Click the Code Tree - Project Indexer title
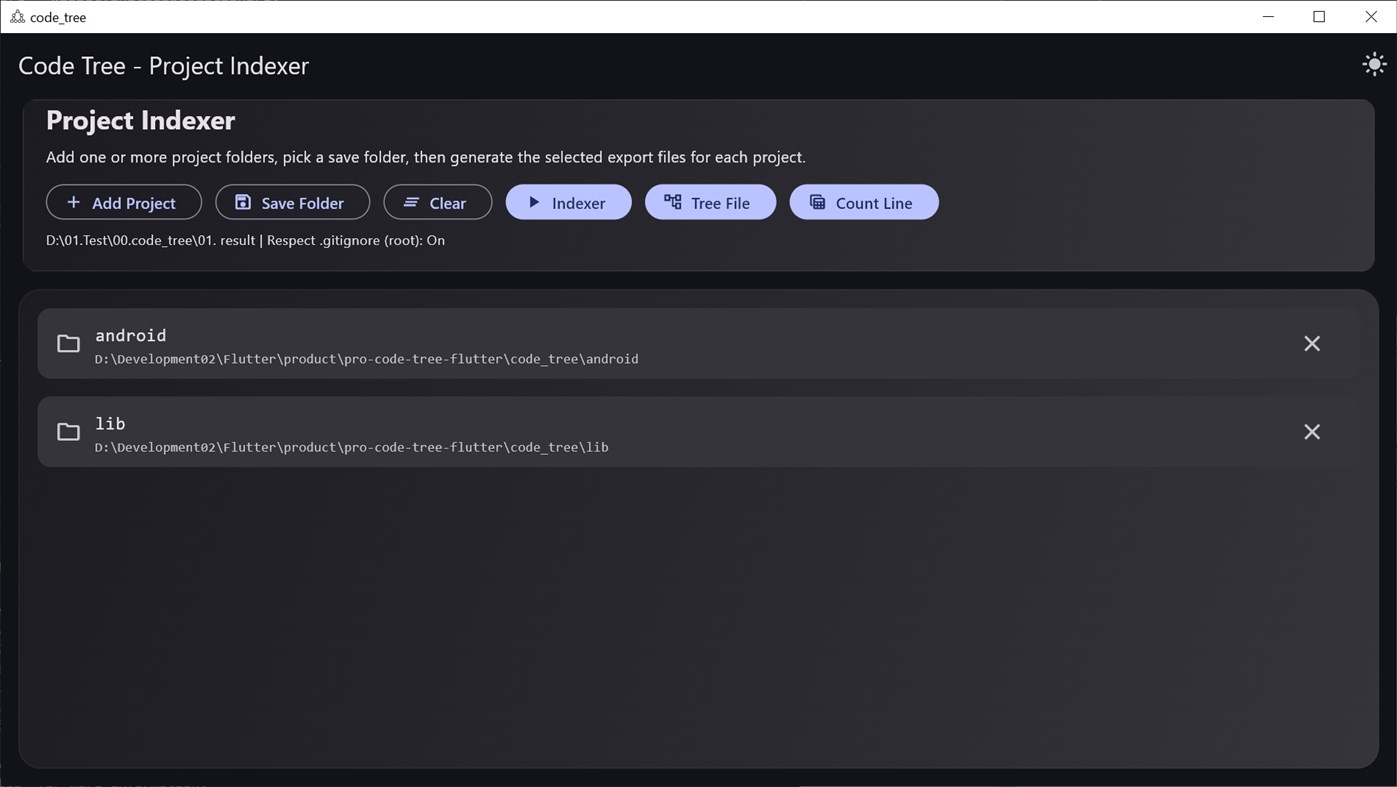 pyautogui.click(x=164, y=66)
